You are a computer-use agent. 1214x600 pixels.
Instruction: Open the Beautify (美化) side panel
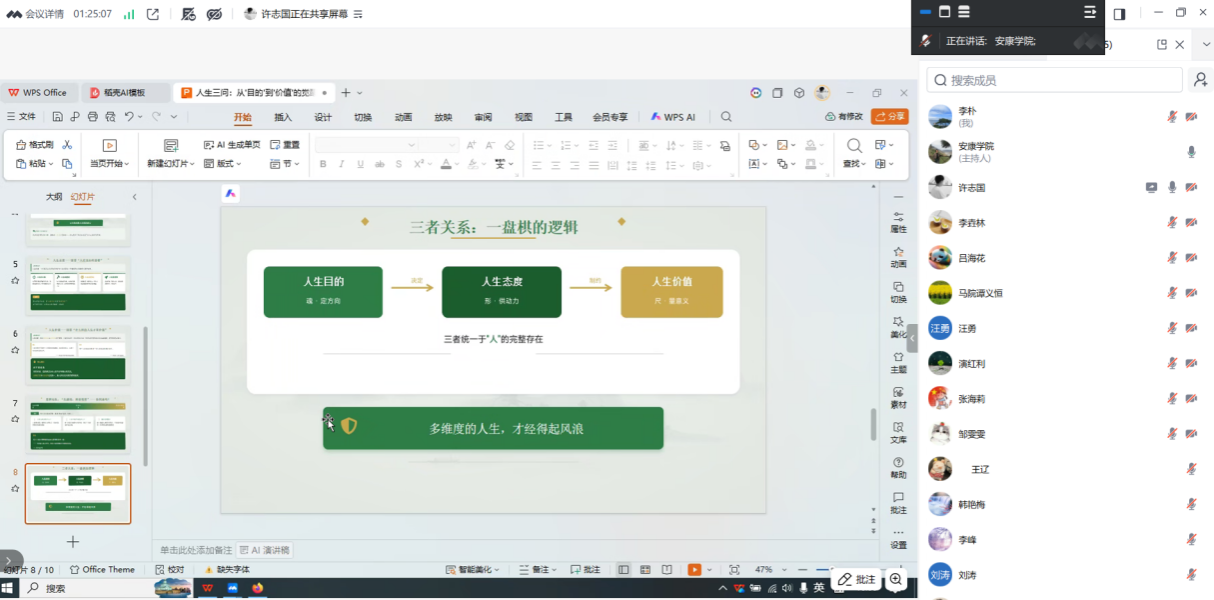point(898,327)
